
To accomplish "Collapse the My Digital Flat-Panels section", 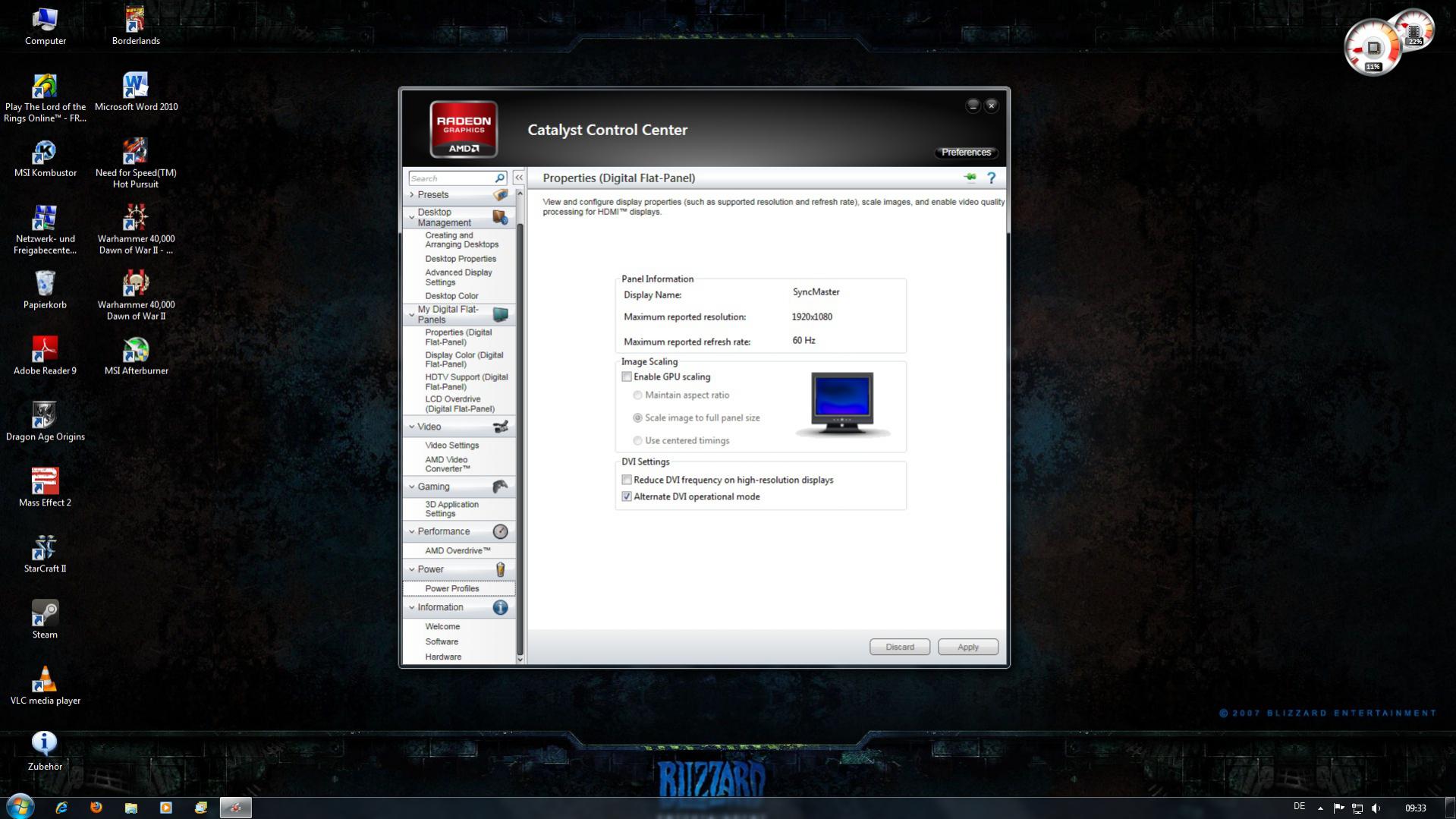I will tap(412, 314).
